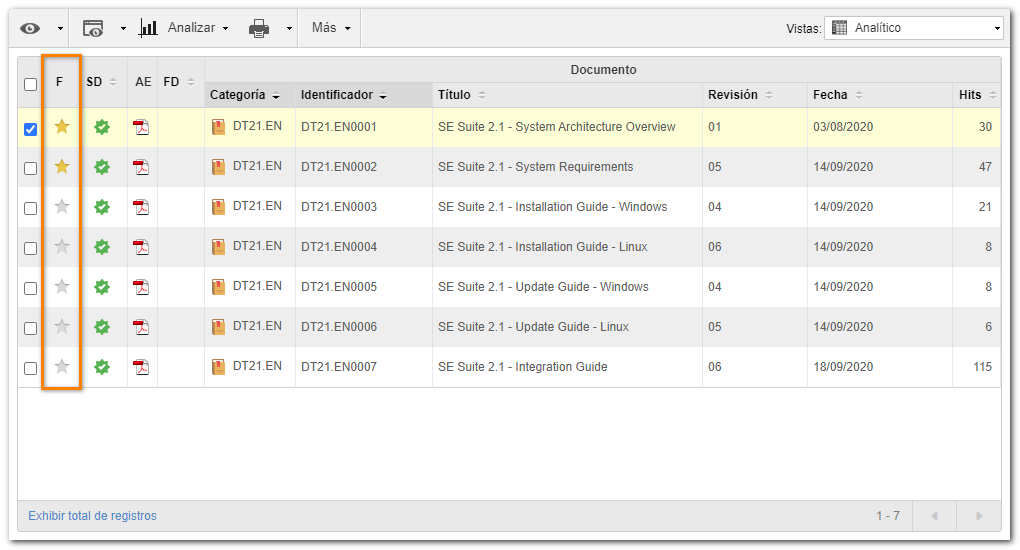The width and height of the screenshot is (1020, 550).
Task: Open PDF file icon of DT21.EN0007
Action: click(141, 367)
